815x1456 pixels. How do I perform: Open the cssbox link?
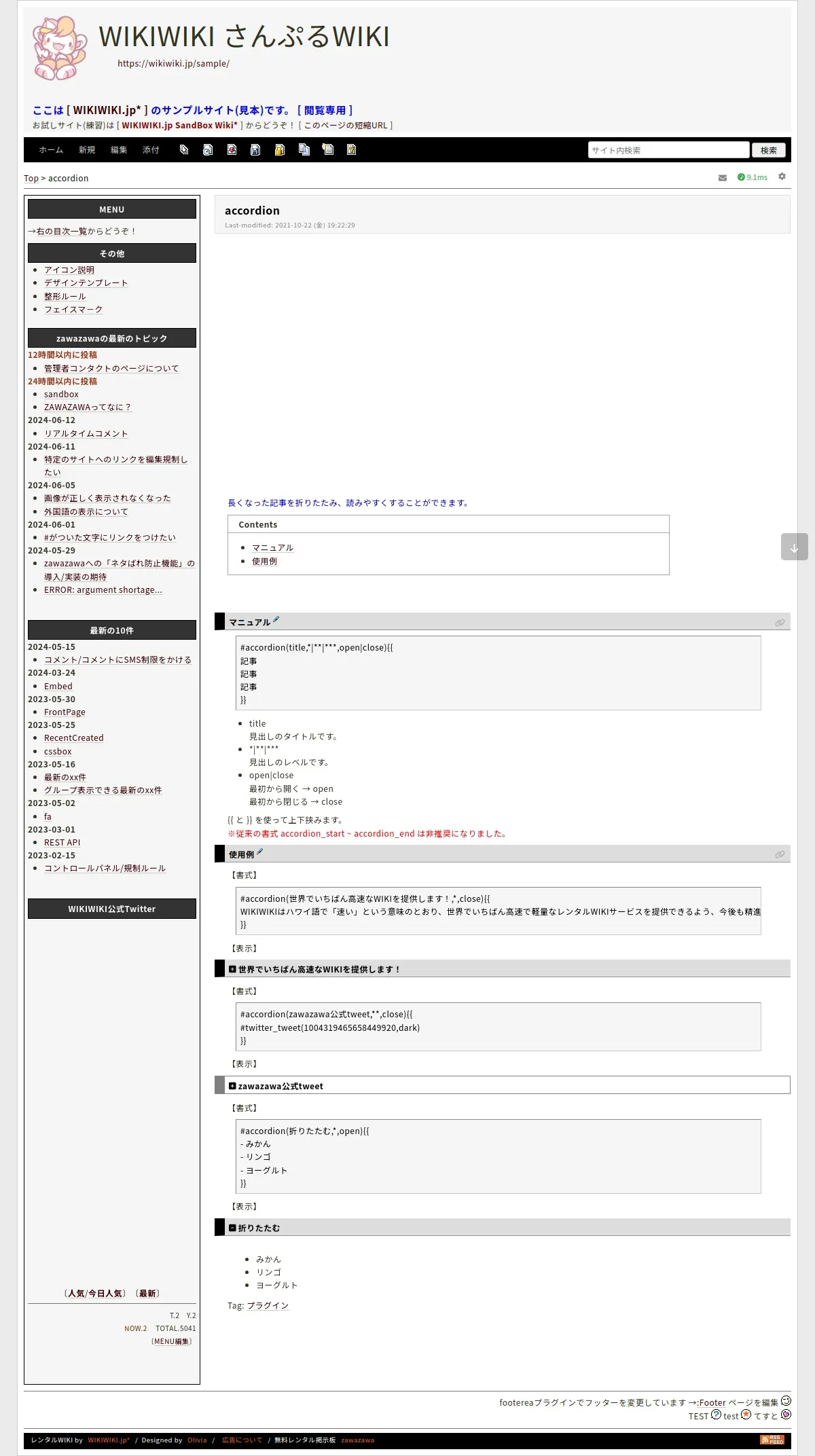58,752
